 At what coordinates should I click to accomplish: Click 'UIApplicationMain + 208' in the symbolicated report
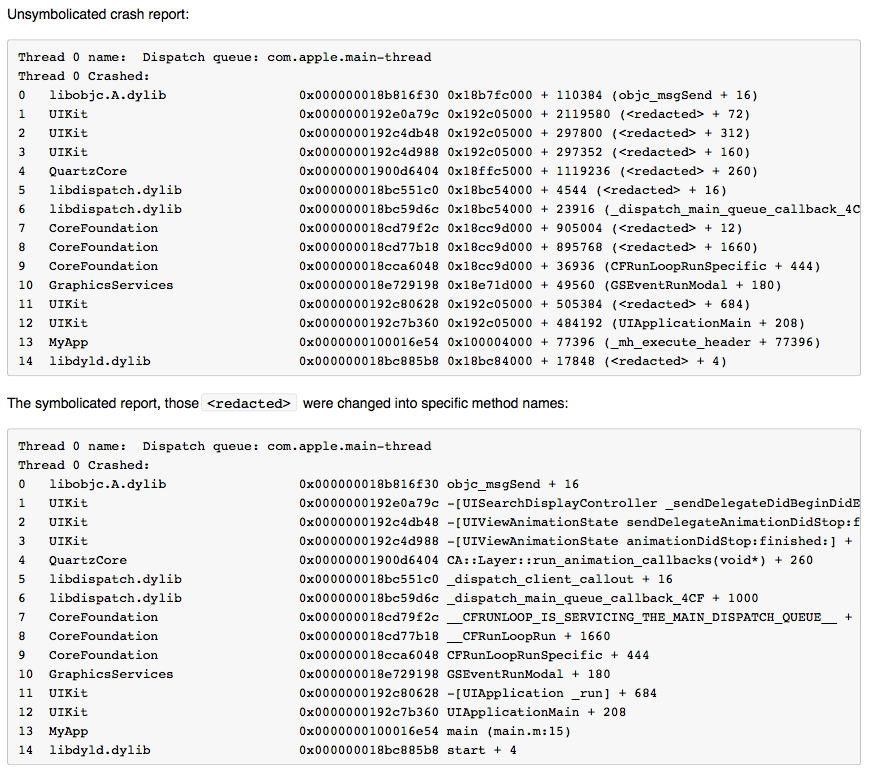click(x=537, y=712)
